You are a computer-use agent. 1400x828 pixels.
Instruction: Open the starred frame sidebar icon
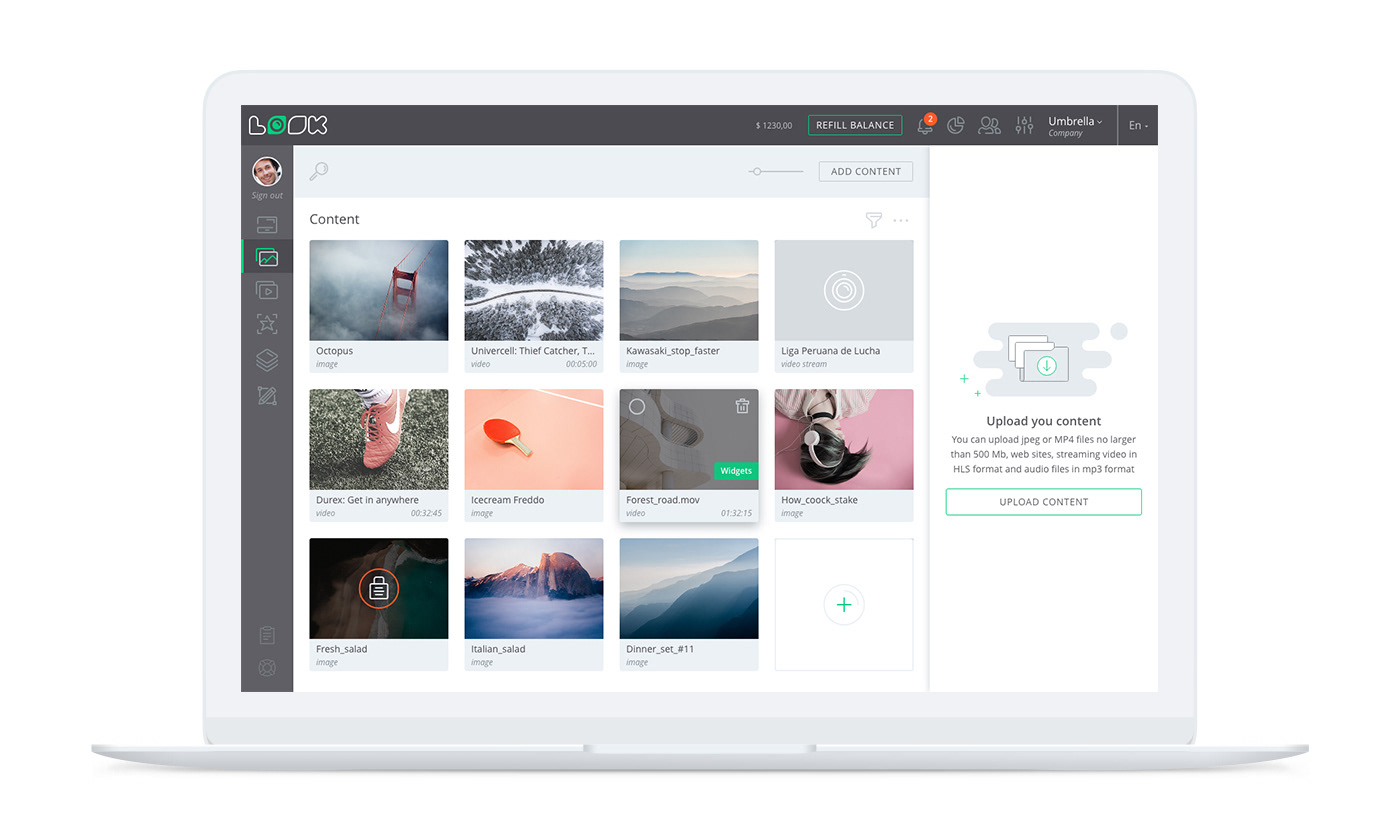[267, 324]
